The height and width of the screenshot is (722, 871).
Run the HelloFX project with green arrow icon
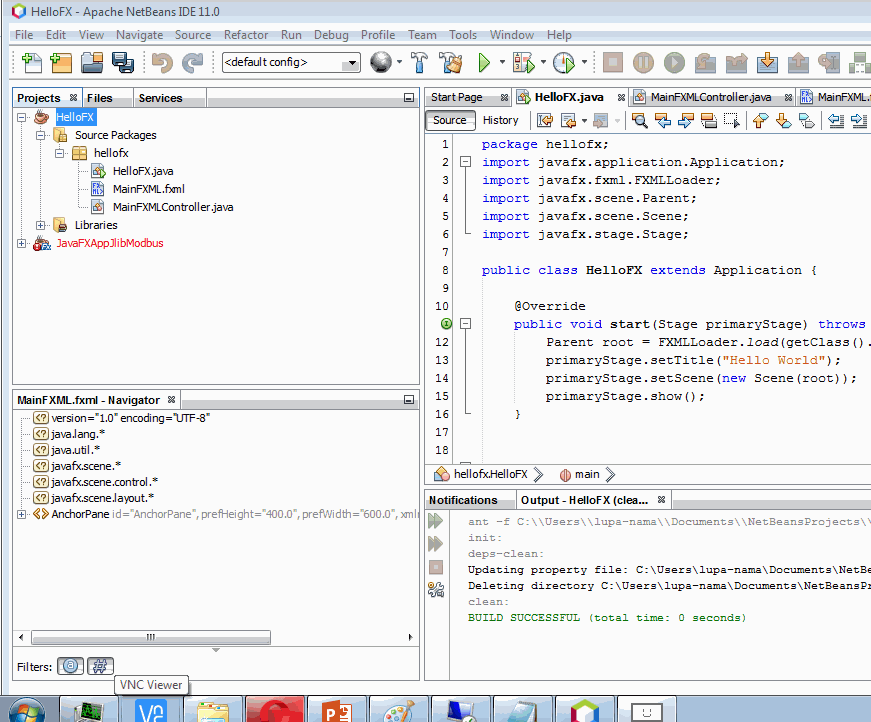point(483,62)
